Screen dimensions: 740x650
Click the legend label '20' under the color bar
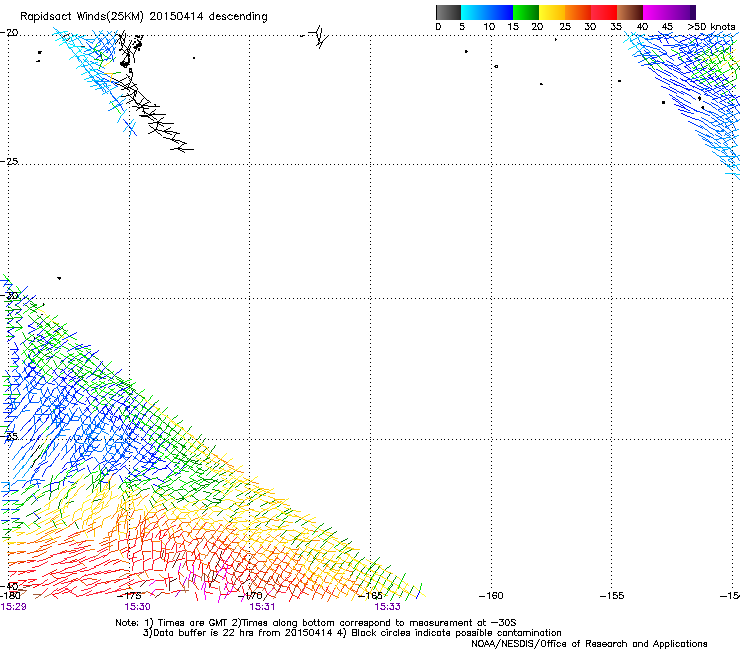coord(537,27)
